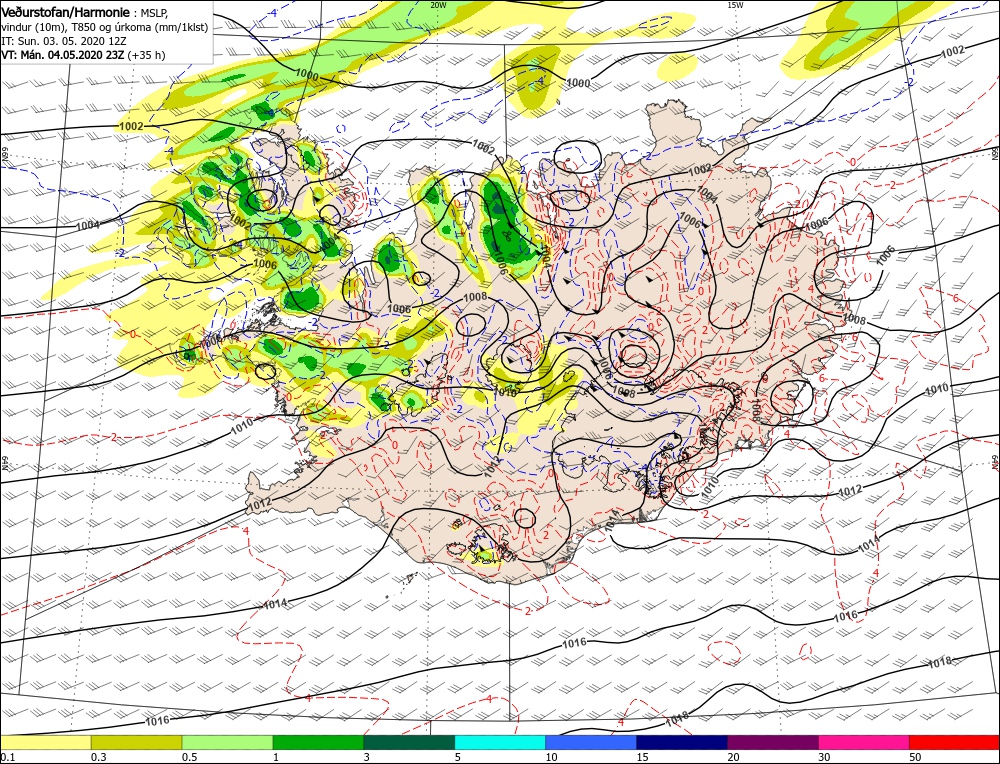Click the olive 0.3–0.5 legend swatch

coord(136,742)
